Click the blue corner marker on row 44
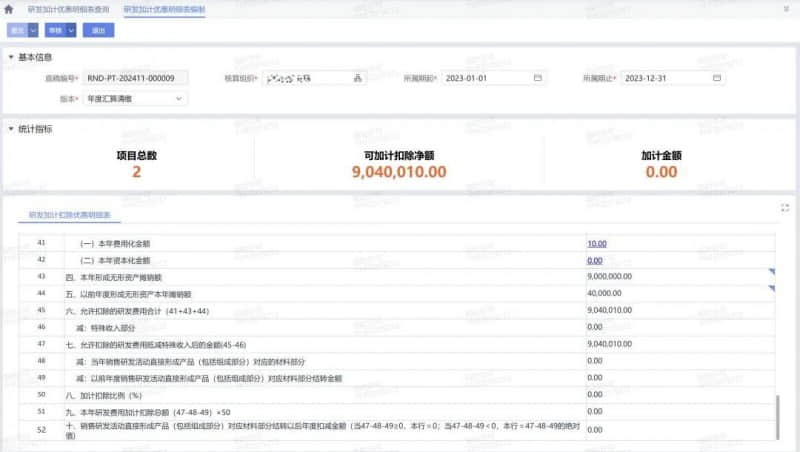Viewport: 800px width, 452px height. coord(772,289)
